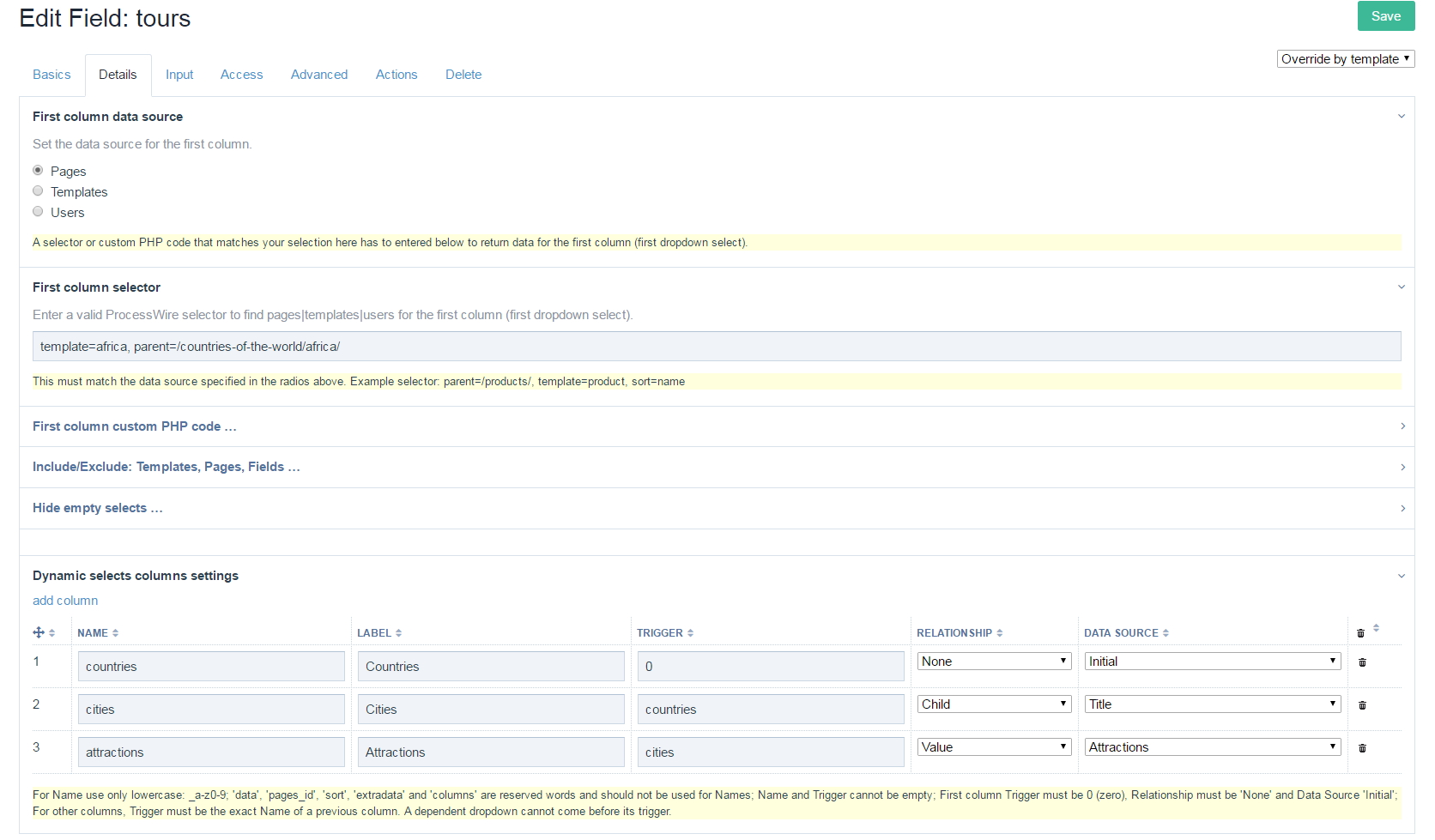The width and height of the screenshot is (1435, 840).
Task: Click the trash icon in table header
Action: tap(1360, 633)
